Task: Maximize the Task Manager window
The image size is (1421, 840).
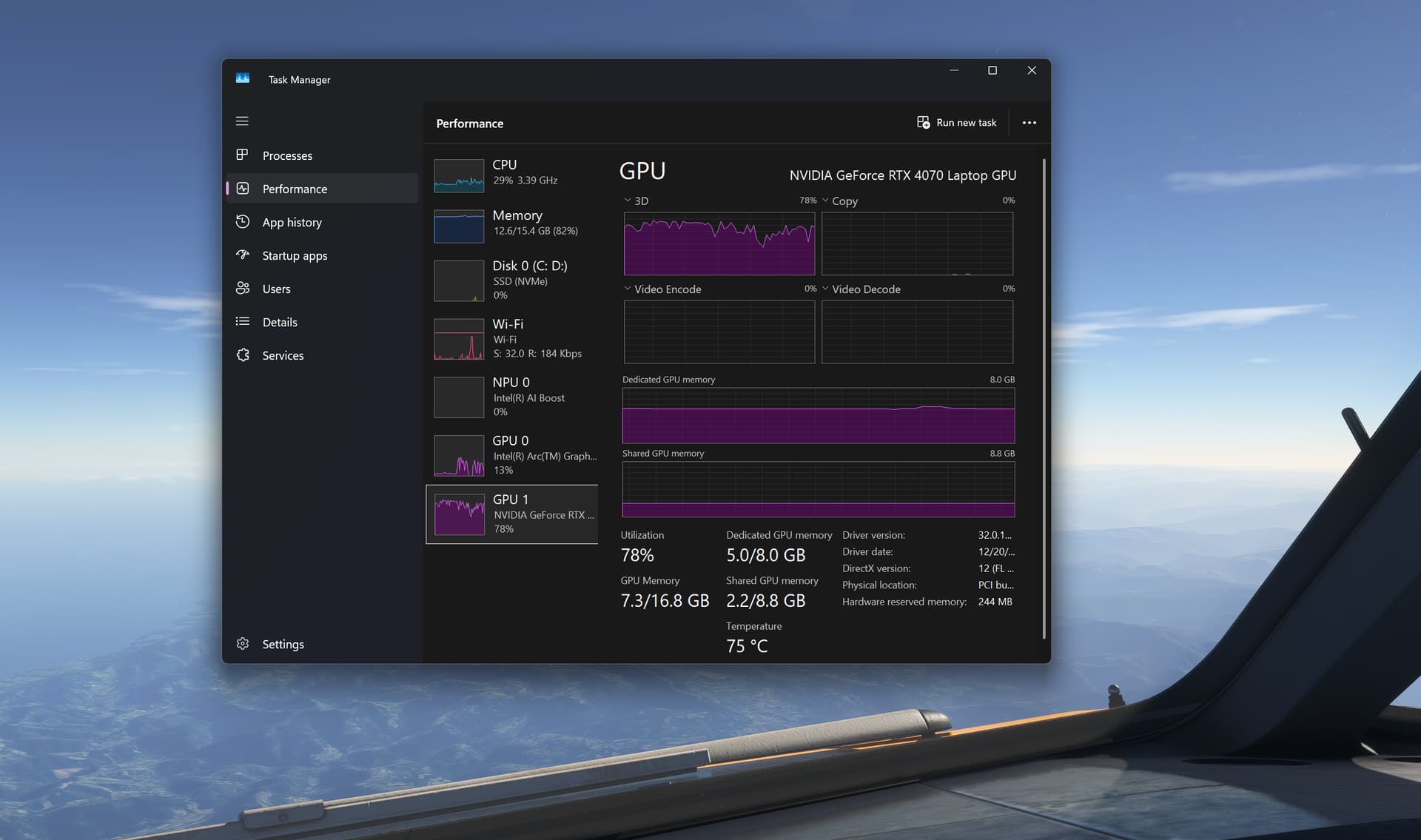Action: click(992, 70)
